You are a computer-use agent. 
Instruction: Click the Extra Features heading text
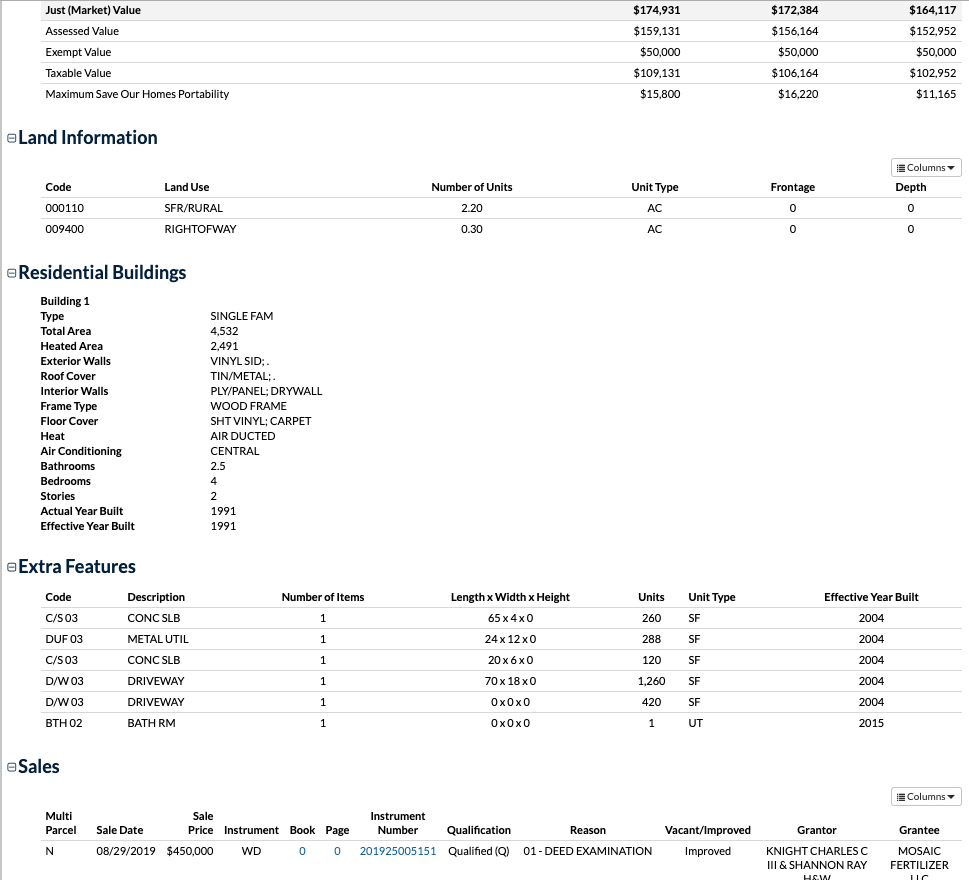coord(77,567)
